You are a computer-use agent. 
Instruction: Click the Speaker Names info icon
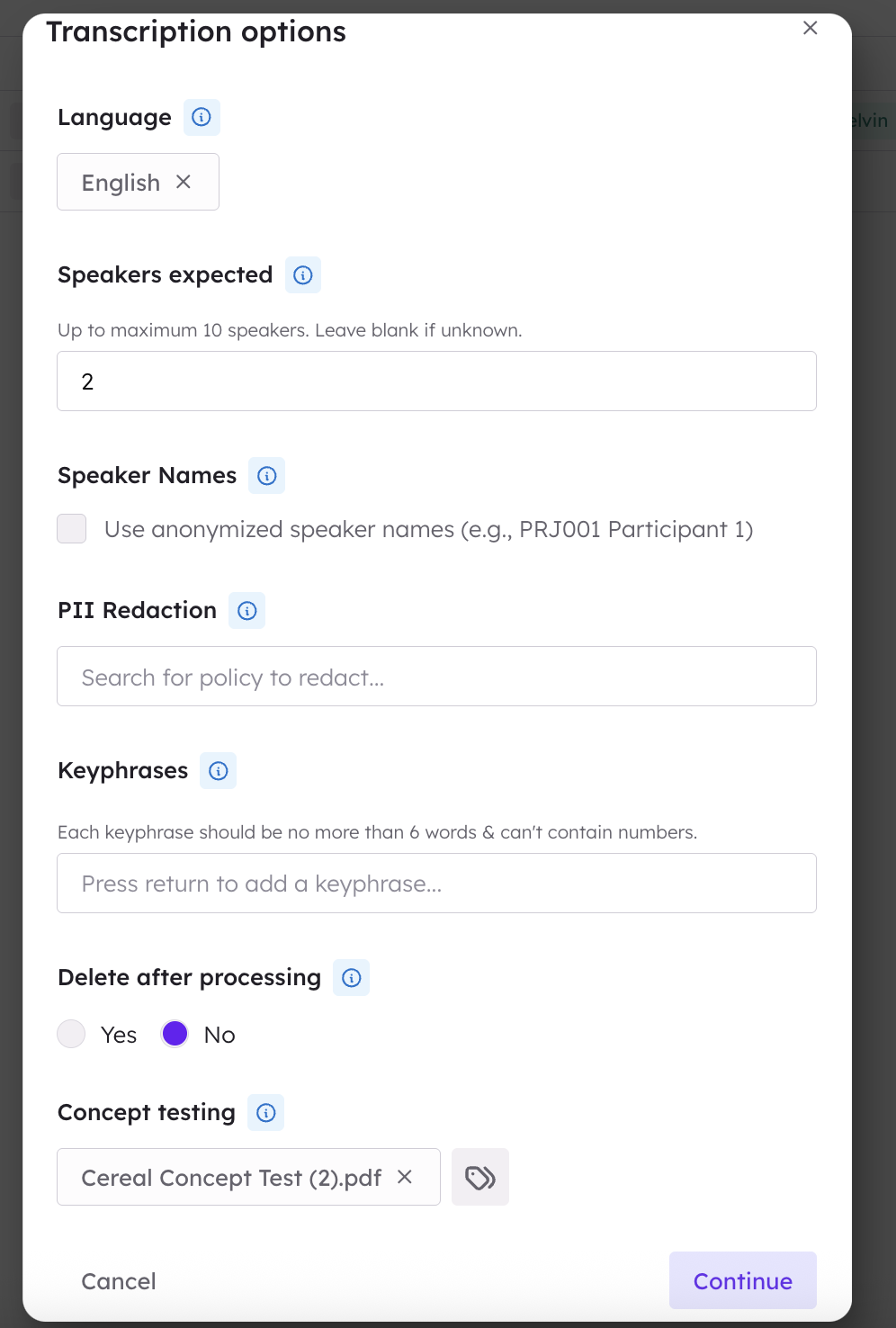(x=267, y=476)
